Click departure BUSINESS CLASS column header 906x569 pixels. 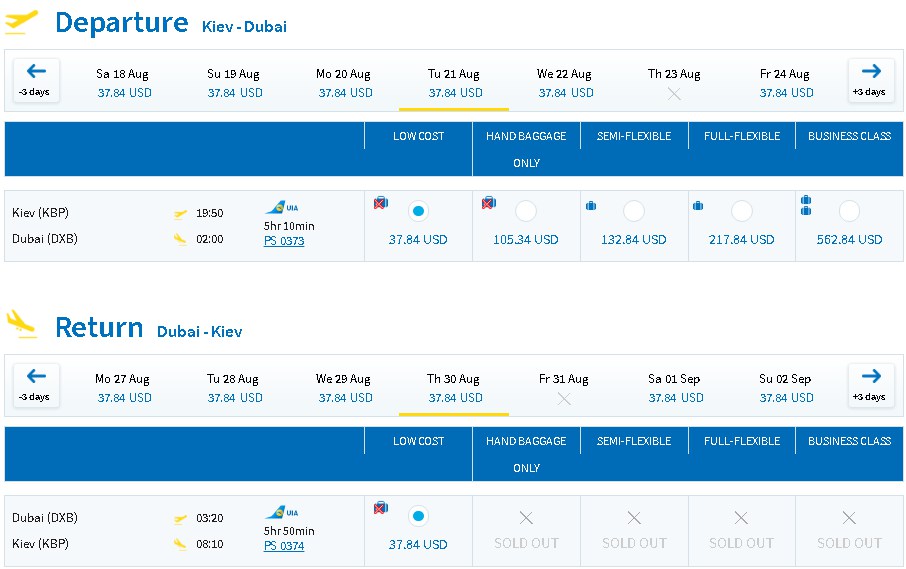[849, 136]
